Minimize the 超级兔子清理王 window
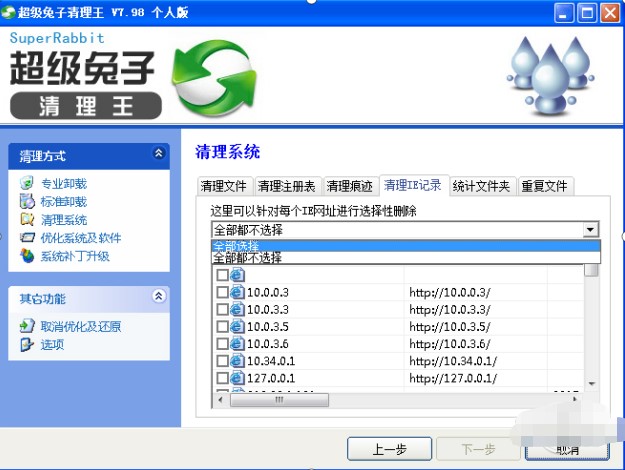Image resolution: width=625 pixels, height=470 pixels. (x=564, y=13)
